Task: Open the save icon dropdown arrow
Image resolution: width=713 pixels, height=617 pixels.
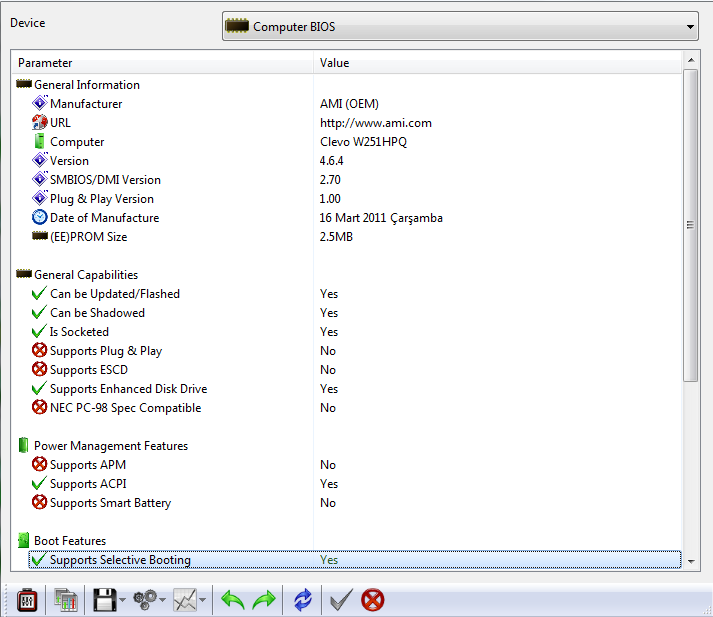Action: click(122, 600)
